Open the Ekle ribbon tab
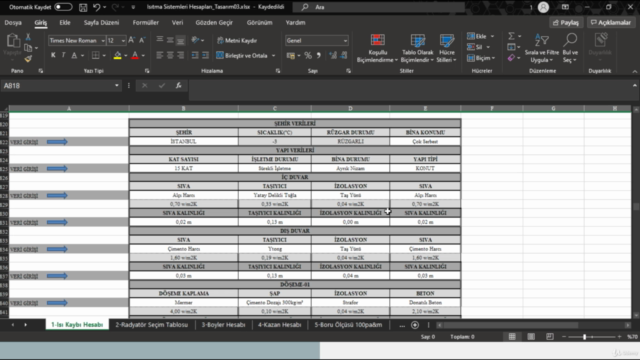640x360 pixels. click(x=65, y=22)
